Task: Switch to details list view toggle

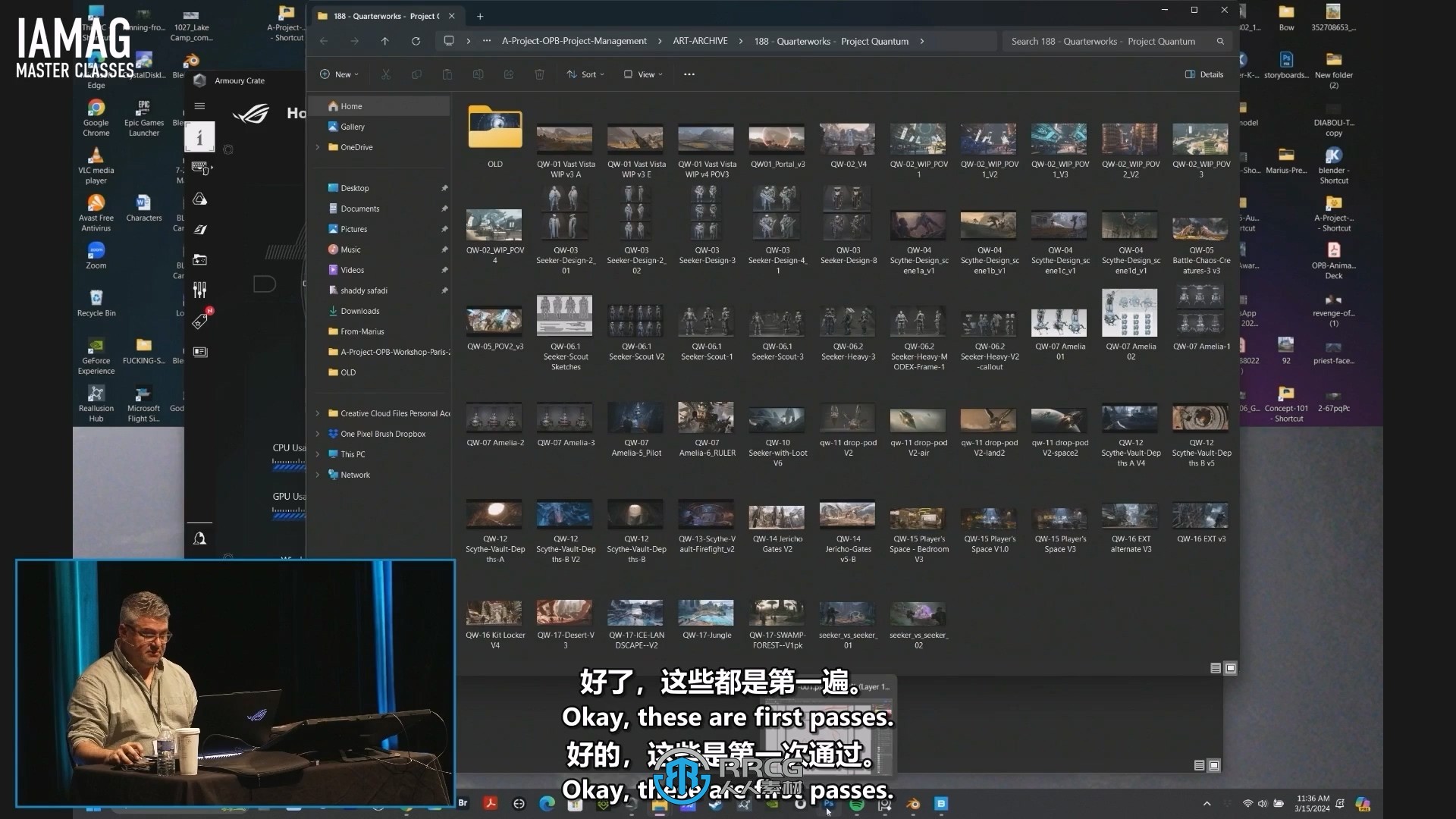Action: (1216, 668)
